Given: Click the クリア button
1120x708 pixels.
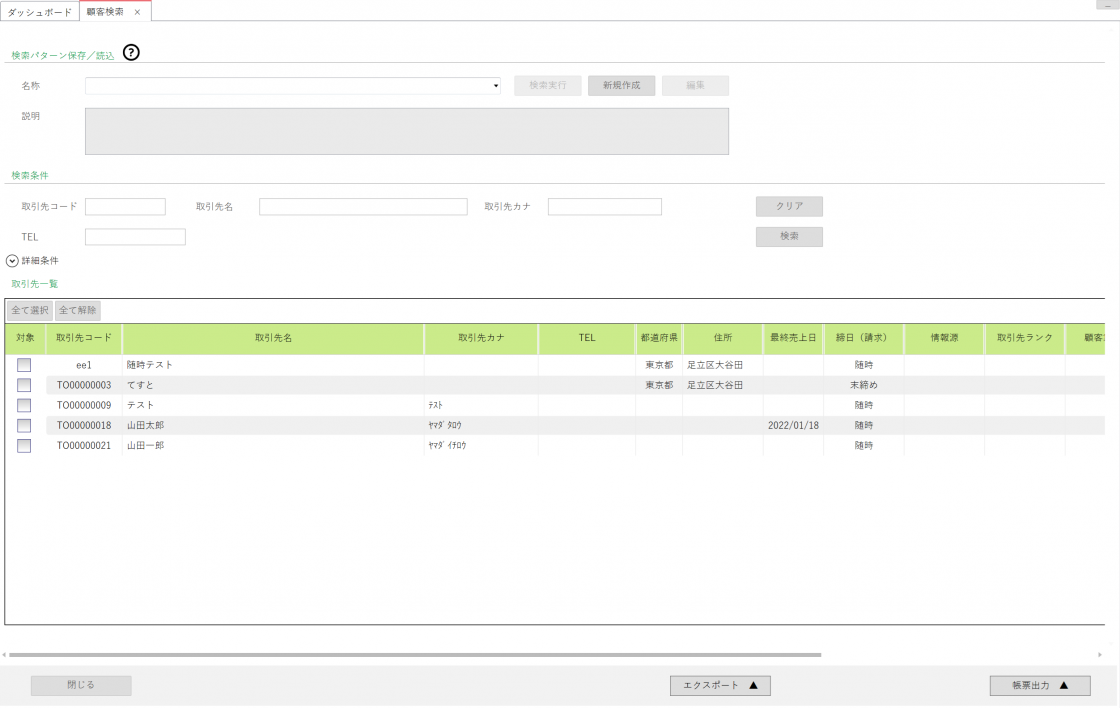Looking at the screenshot, I should [x=789, y=206].
